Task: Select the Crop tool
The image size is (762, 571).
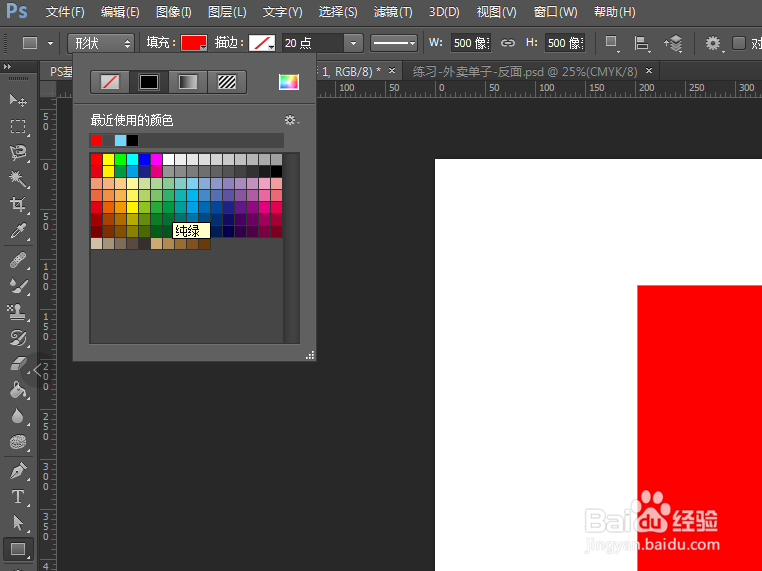Action: [18, 205]
